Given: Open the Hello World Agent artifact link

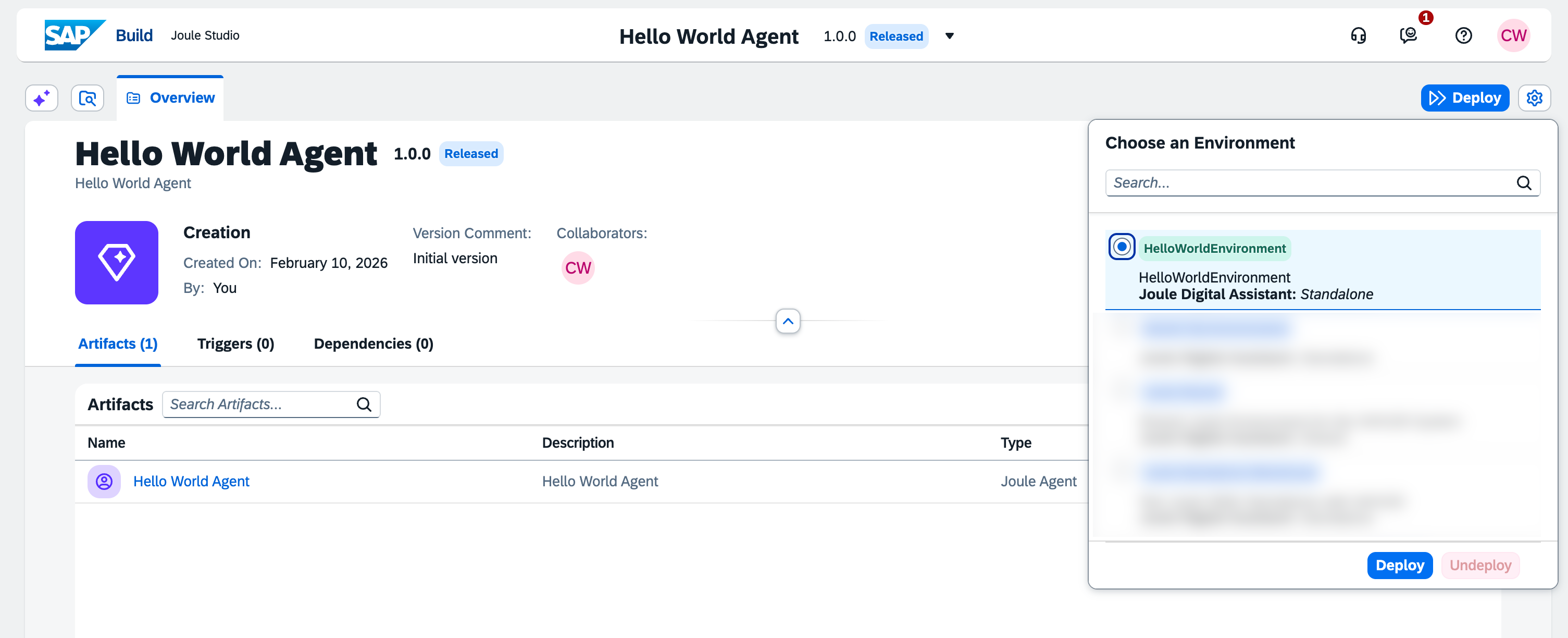Looking at the screenshot, I should 191,482.
